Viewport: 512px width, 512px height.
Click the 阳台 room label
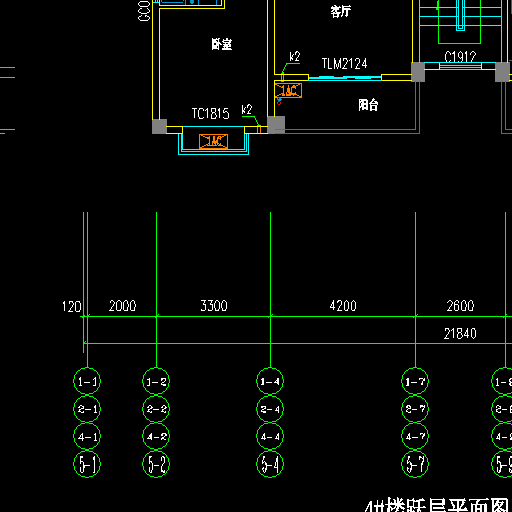(x=368, y=105)
